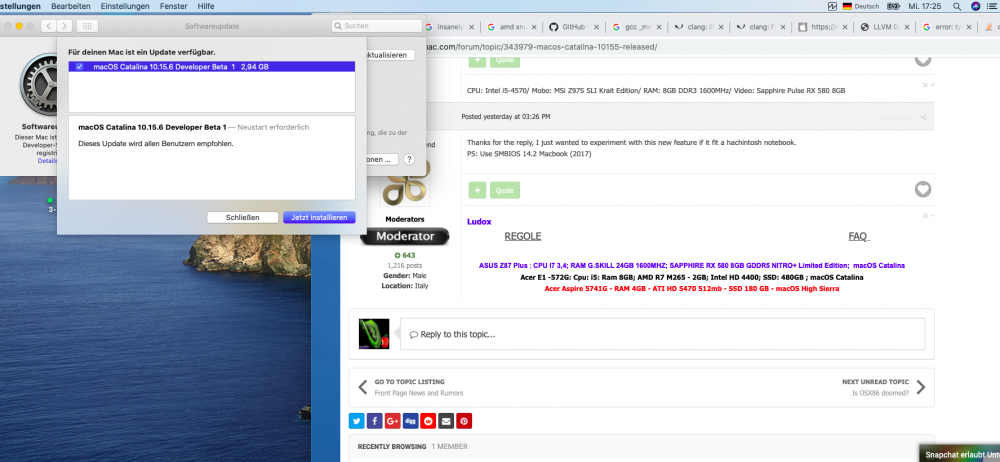Go to Topic Listing: Front Page News
1000x462 pixels.
419,387
